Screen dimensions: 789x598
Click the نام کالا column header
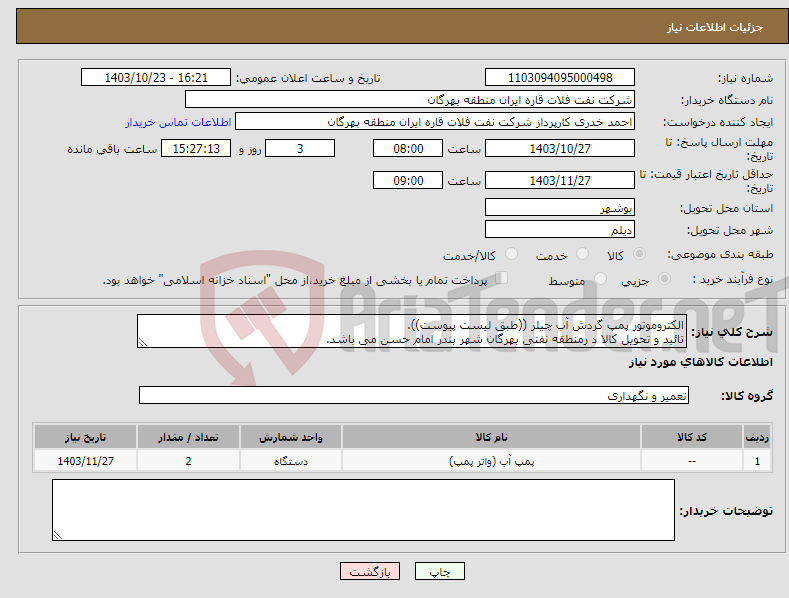[491, 437]
